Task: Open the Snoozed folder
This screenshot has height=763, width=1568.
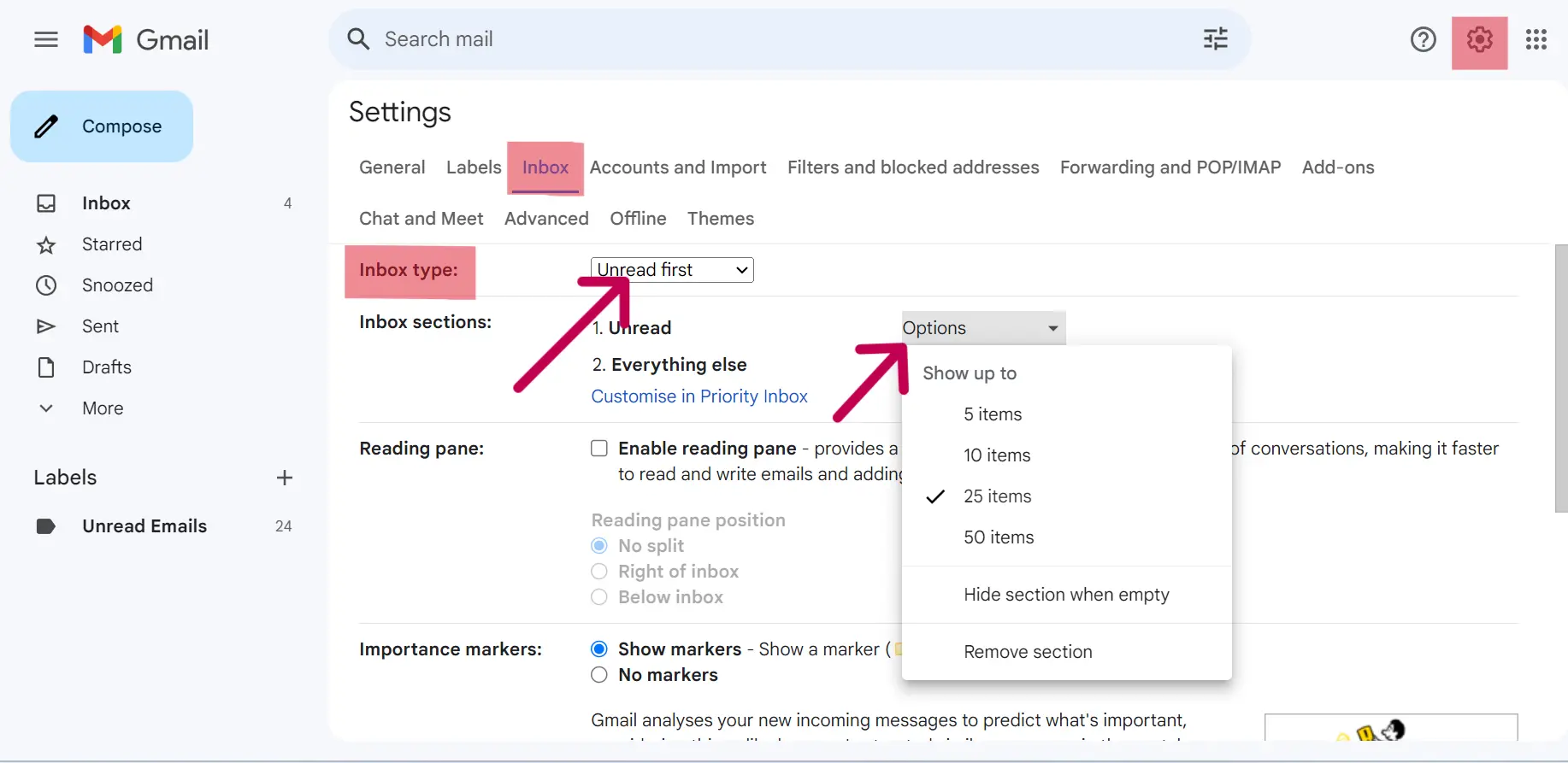Action: coord(117,285)
